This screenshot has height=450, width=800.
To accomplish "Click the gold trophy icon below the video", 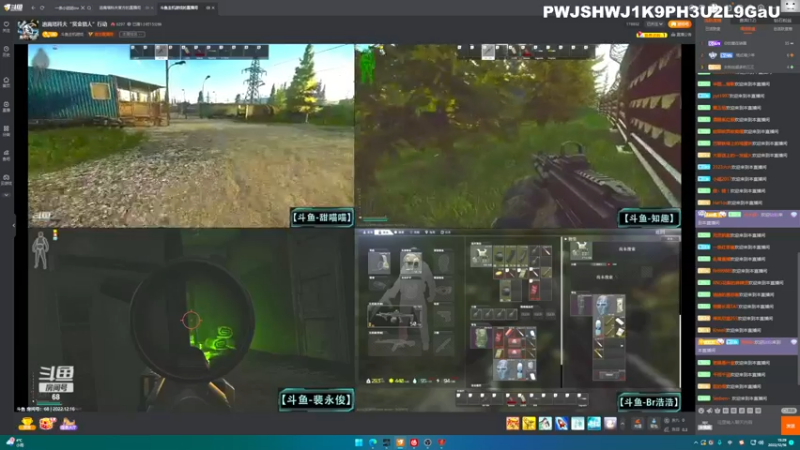I will pyautogui.click(x=27, y=423).
